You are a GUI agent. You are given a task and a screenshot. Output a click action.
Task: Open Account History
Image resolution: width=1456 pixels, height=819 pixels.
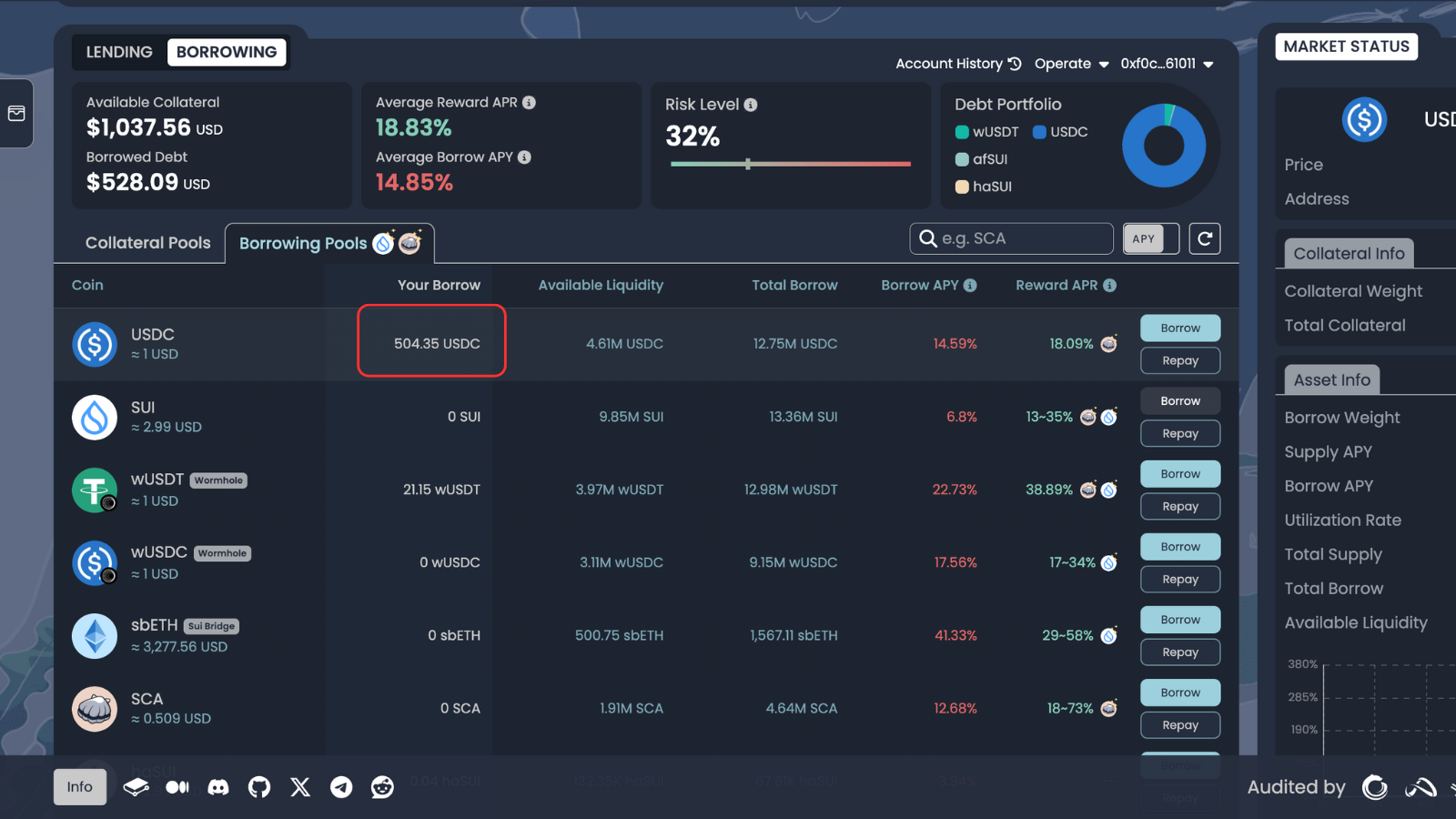coord(958,64)
